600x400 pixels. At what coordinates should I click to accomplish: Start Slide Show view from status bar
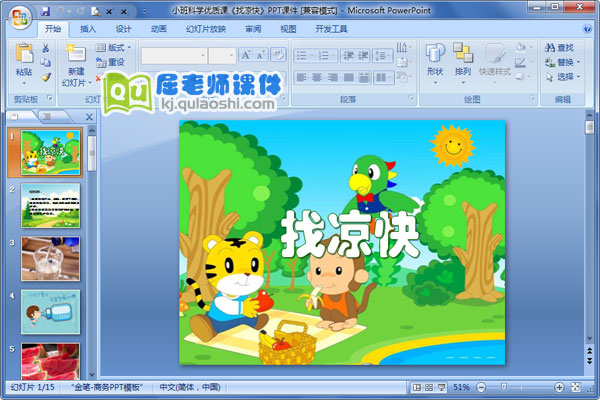click(x=441, y=387)
